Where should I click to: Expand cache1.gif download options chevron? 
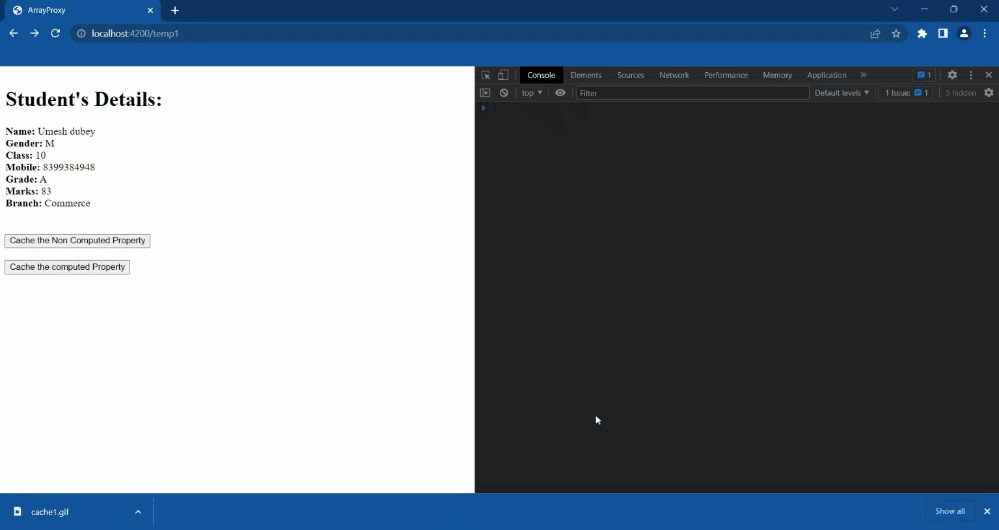click(138, 512)
